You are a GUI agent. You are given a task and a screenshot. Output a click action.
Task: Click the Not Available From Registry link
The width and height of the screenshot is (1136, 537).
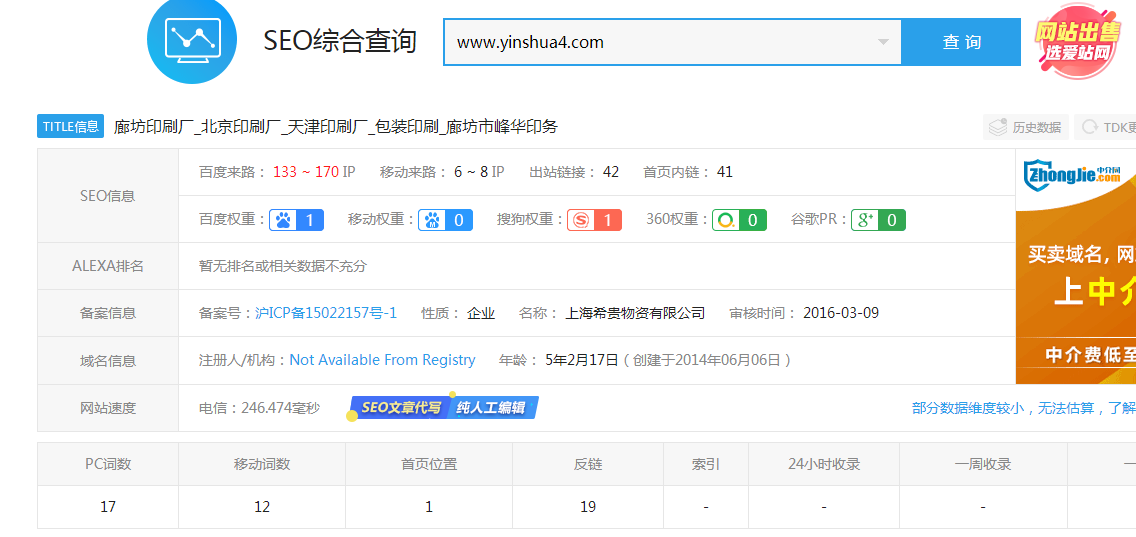pos(382,360)
